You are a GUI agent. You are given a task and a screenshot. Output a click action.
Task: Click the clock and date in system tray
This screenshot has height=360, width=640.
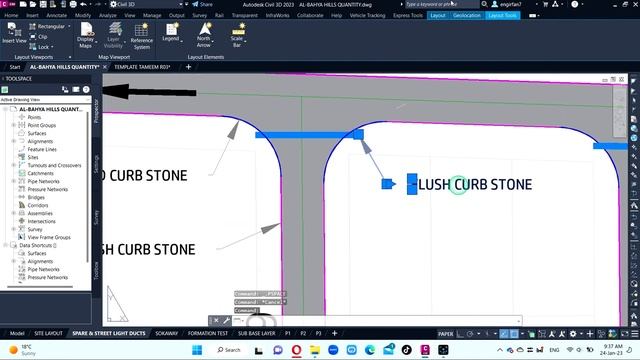[x=612, y=350]
